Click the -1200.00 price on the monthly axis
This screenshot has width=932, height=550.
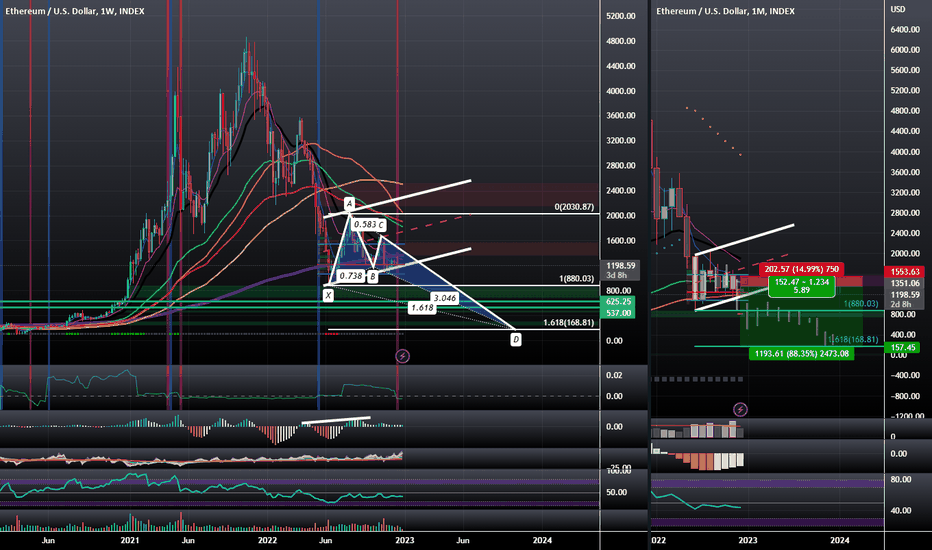click(x=906, y=416)
